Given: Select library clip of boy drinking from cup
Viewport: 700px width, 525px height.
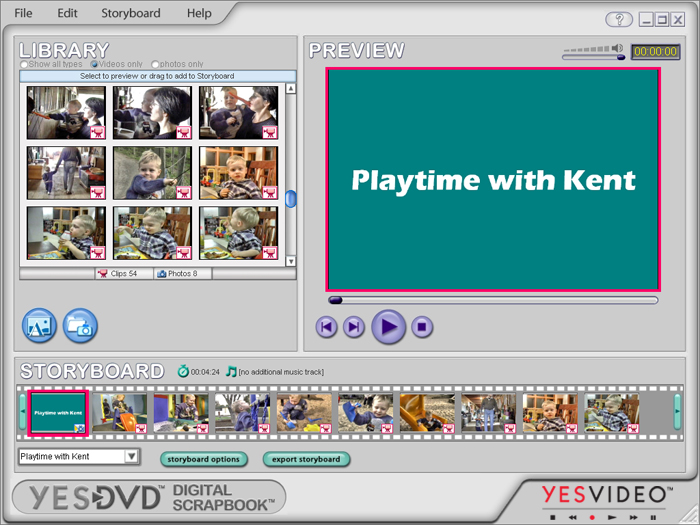Looking at the screenshot, I should pyautogui.click(x=66, y=233).
